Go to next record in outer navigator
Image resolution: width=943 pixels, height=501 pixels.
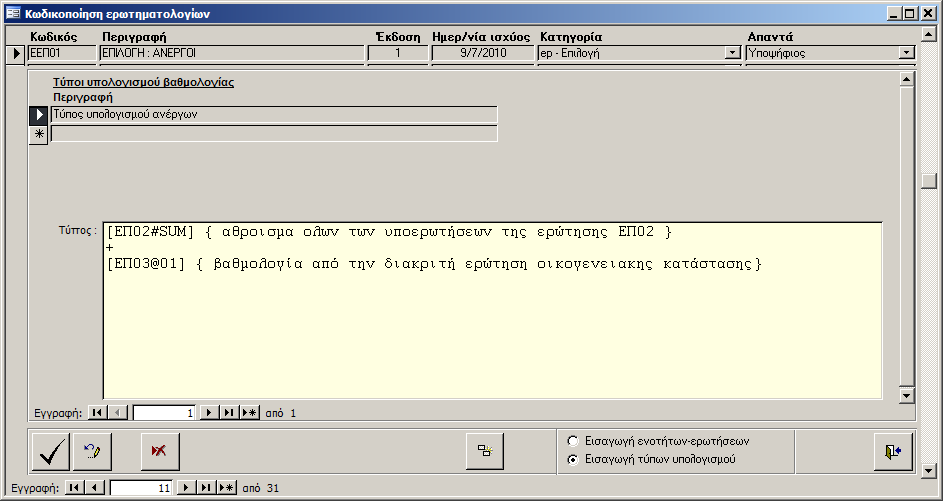[x=185, y=488]
